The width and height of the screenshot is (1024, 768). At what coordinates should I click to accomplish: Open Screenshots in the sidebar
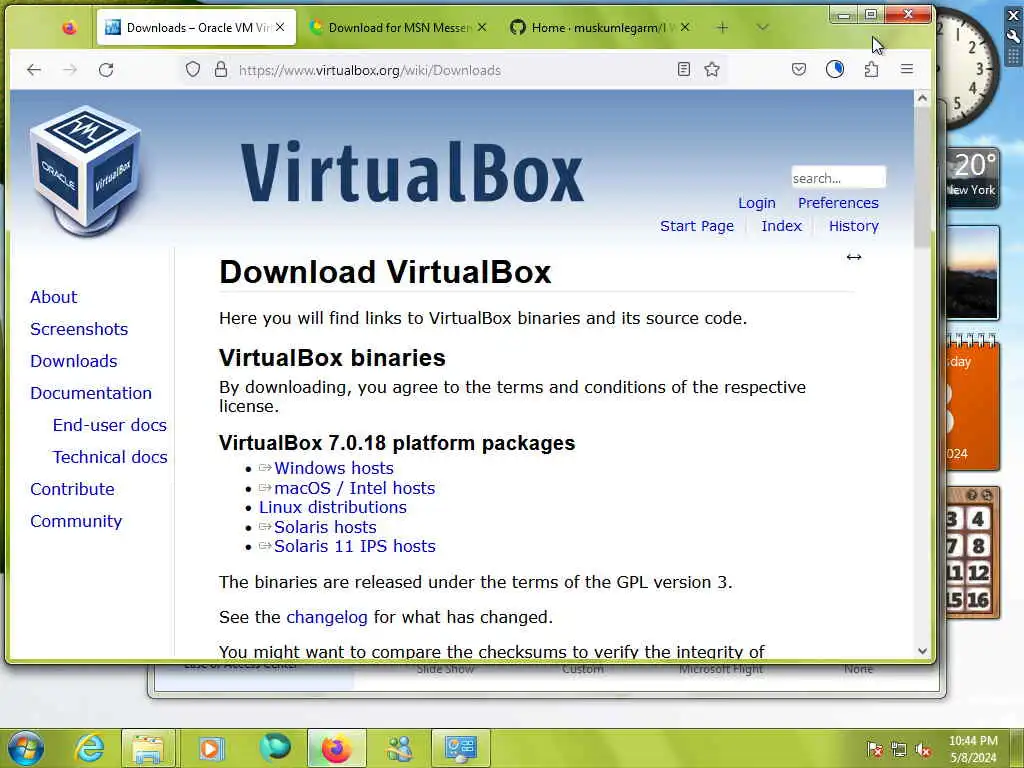pos(79,329)
